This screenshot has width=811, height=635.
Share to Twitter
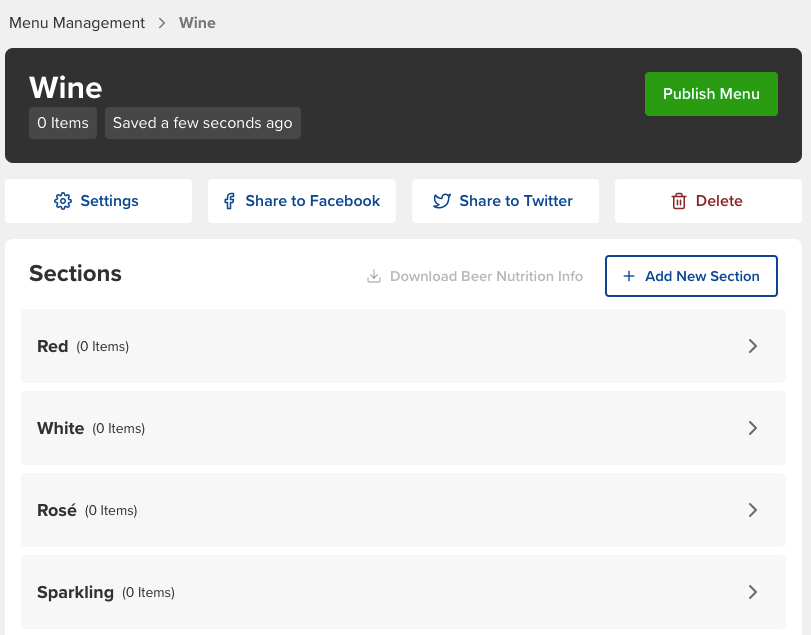505,201
